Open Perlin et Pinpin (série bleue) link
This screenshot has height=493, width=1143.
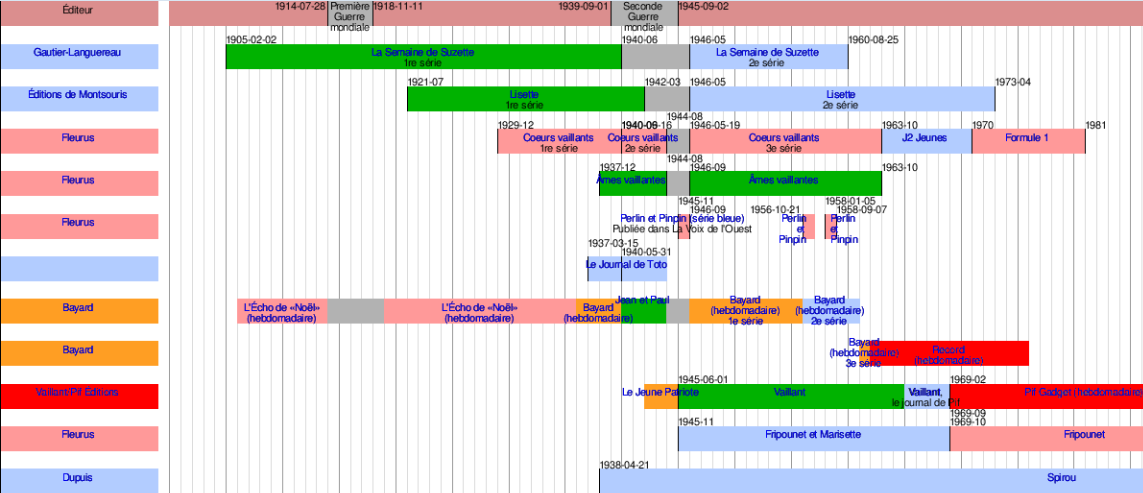(x=682, y=218)
